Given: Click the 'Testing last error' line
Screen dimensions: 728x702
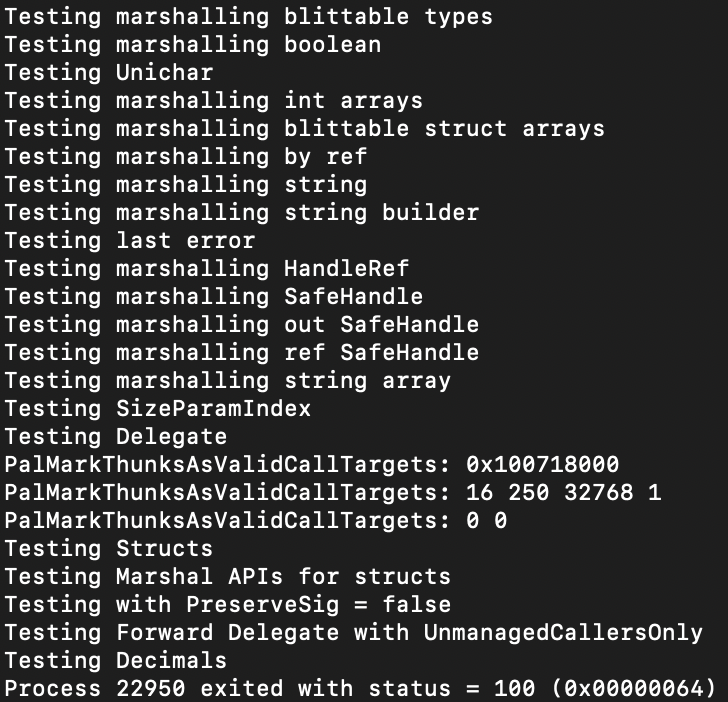Looking at the screenshot, I should click(130, 241).
